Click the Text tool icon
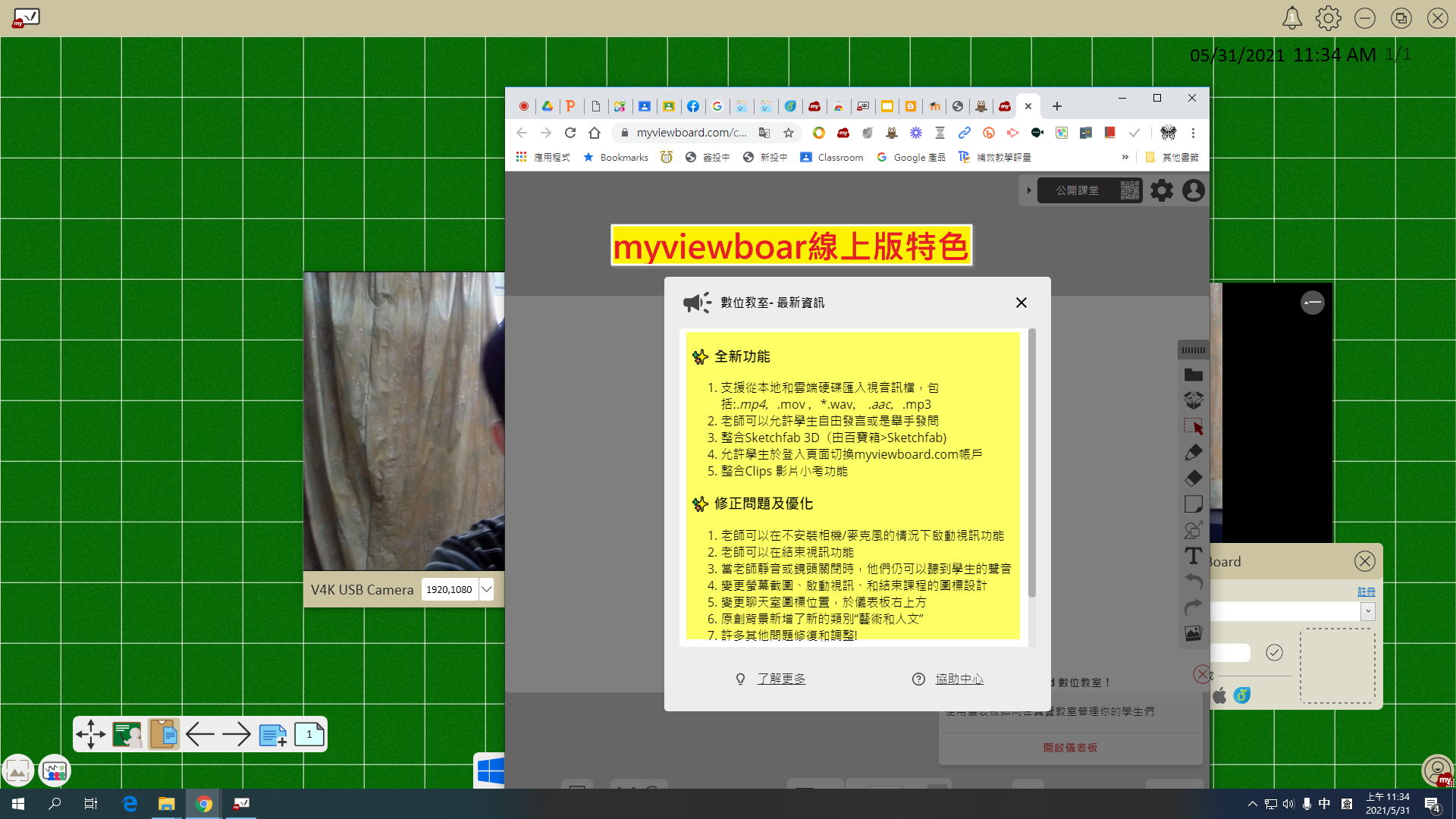This screenshot has height=819, width=1456. pyautogui.click(x=1193, y=556)
